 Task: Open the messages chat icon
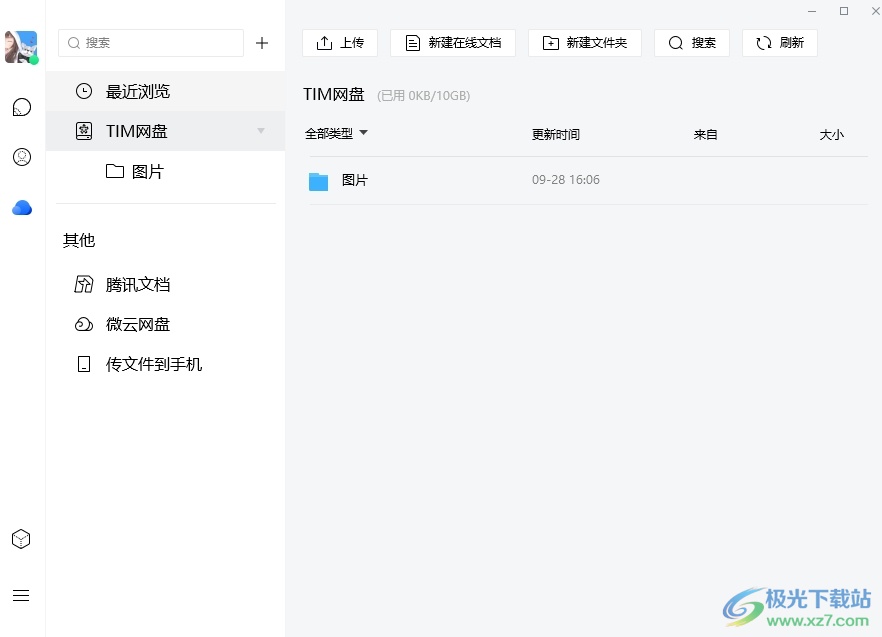[x=21, y=107]
